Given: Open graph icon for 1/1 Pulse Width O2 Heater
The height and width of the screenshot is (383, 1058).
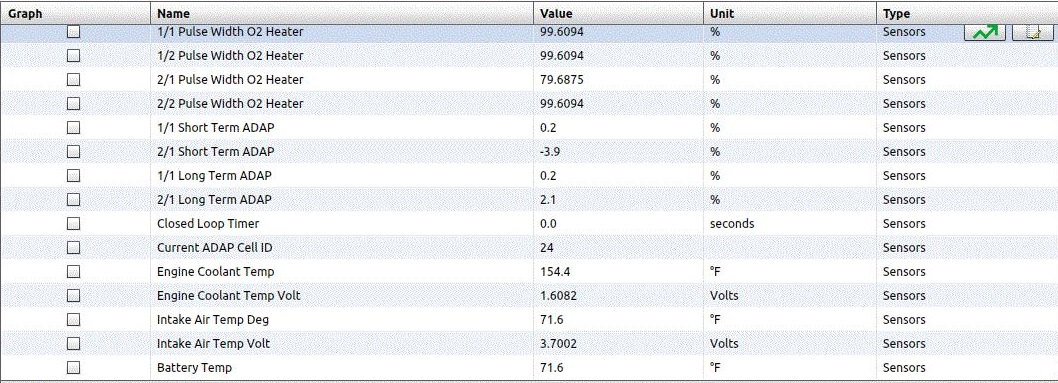Looking at the screenshot, I should pyautogui.click(x=984, y=32).
